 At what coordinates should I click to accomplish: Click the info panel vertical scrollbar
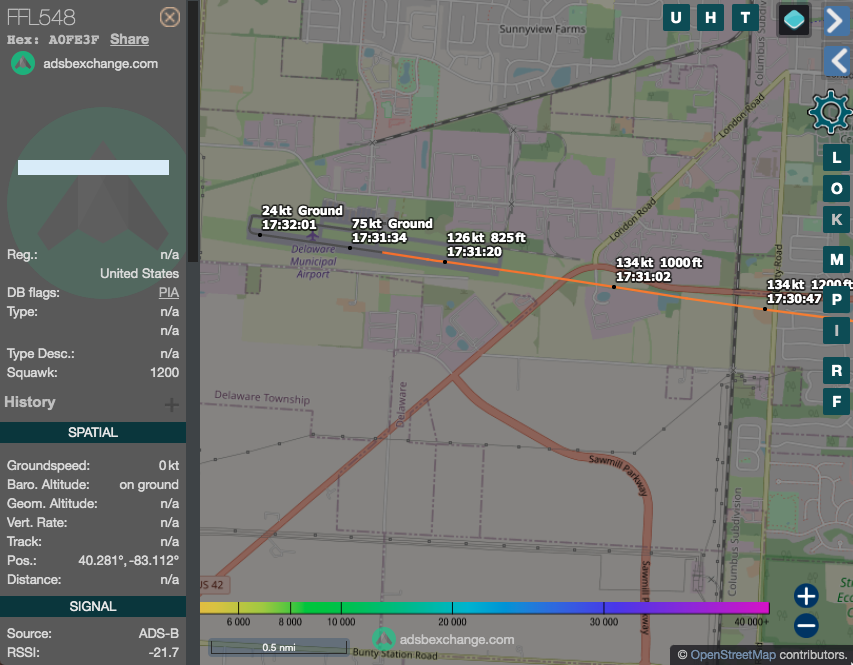(x=193, y=133)
